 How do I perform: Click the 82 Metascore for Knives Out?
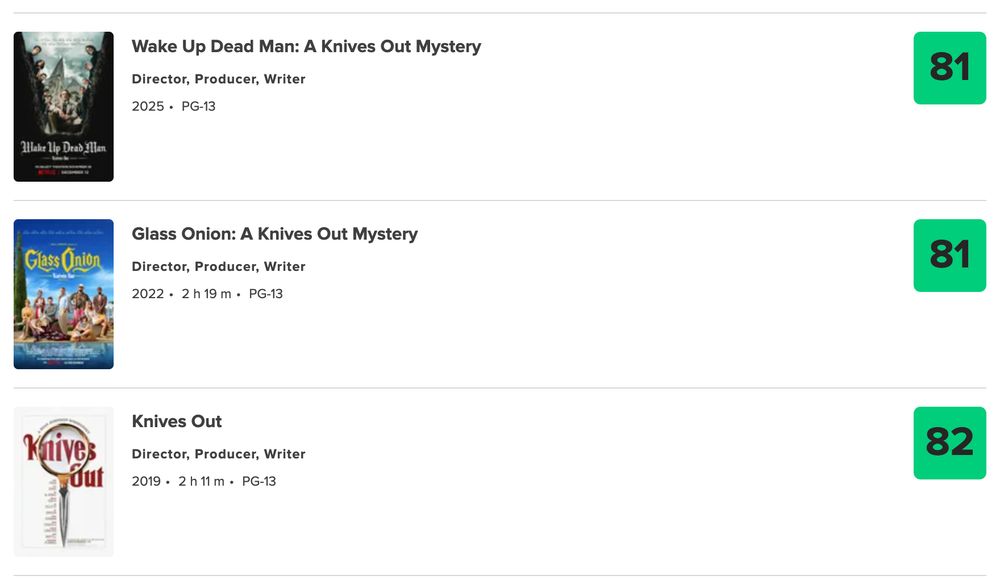click(948, 443)
